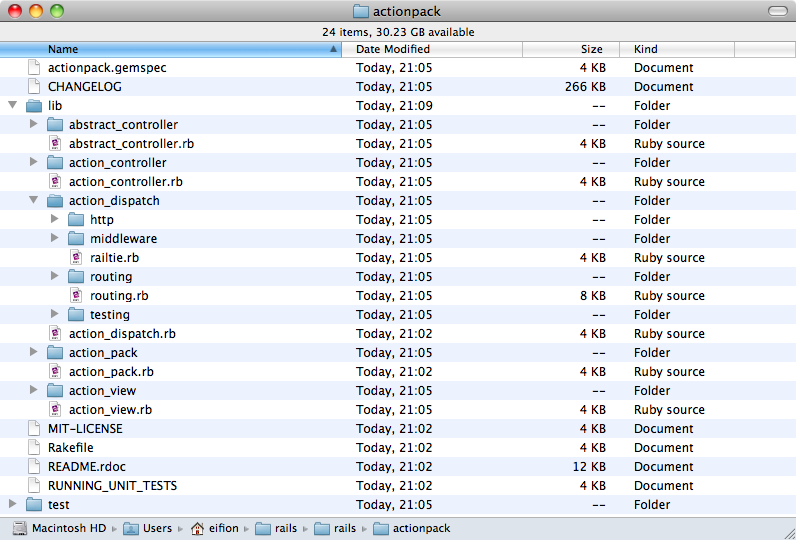Select the file name actionpack.gemspec
Viewport: 796px width, 540px height.
[x=107, y=68]
